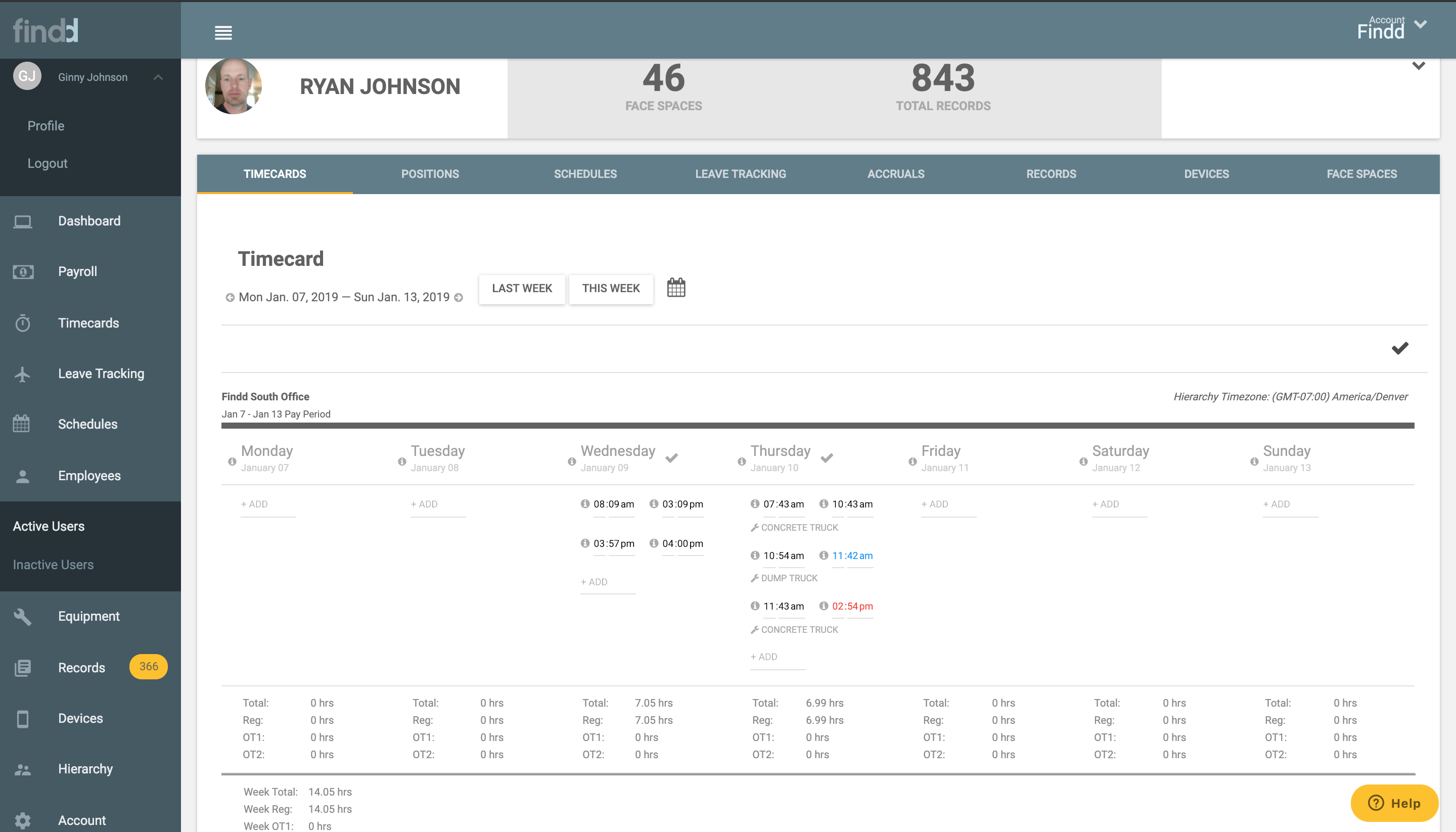
Task: Open the ACCRUALS tab
Action: pyautogui.click(x=895, y=174)
